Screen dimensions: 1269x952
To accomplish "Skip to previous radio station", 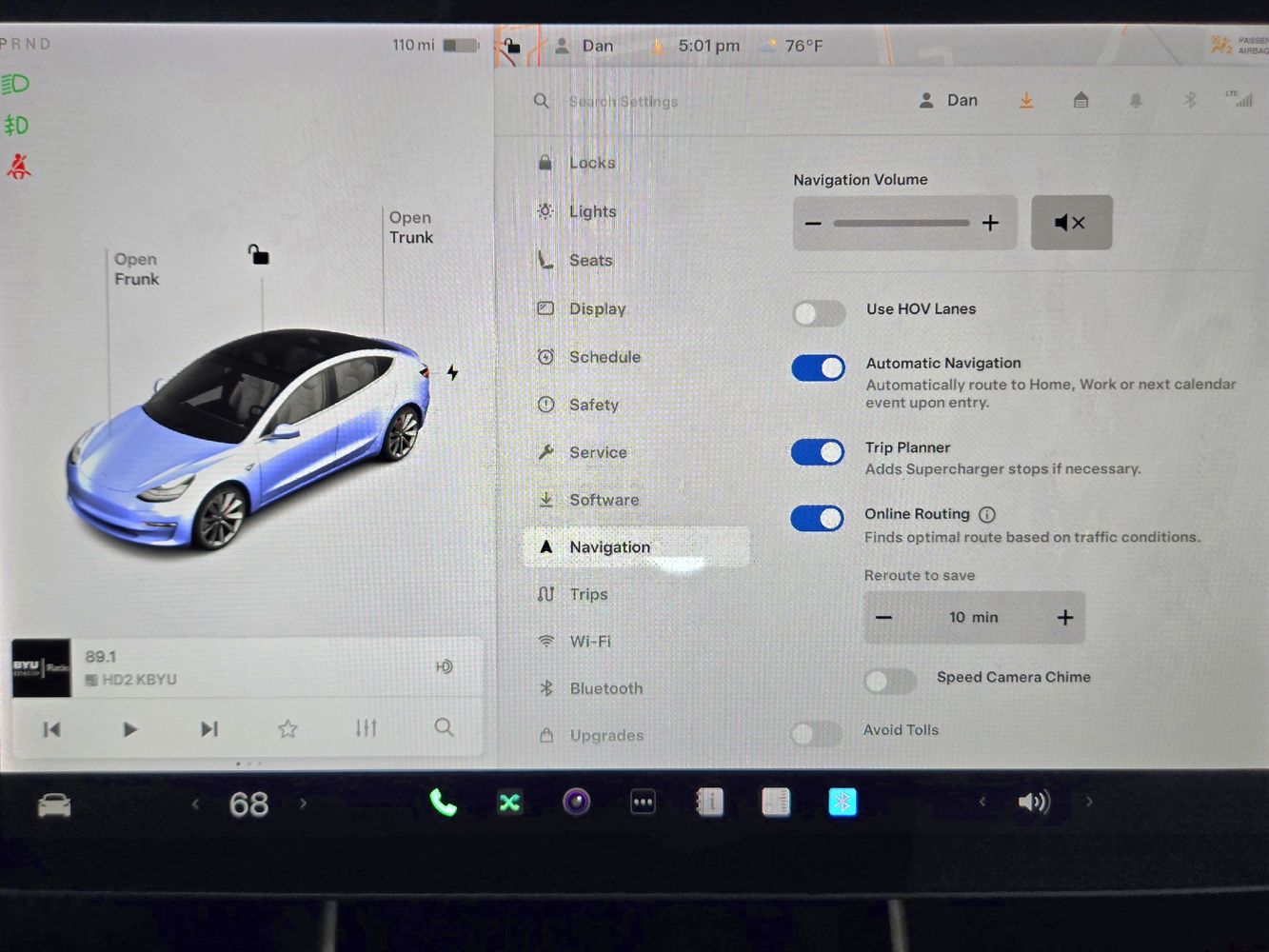I will point(51,729).
